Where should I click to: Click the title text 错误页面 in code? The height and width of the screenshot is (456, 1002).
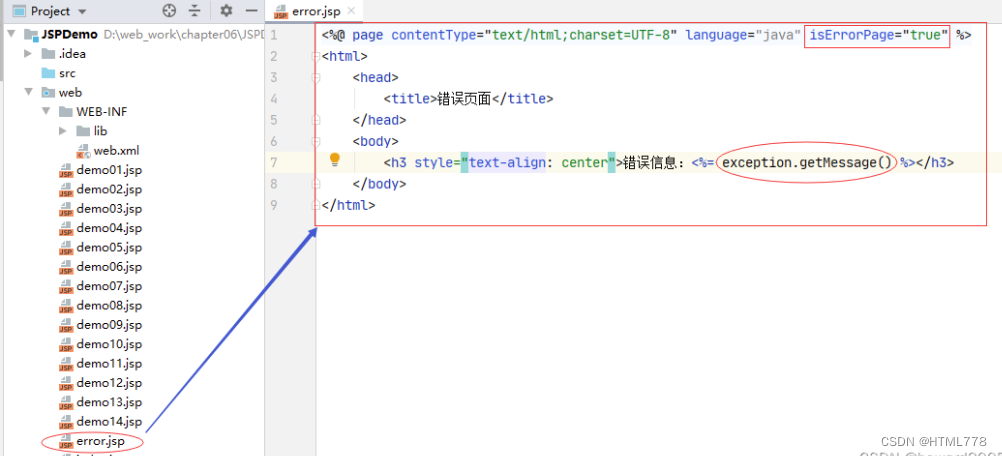pyautogui.click(x=464, y=98)
